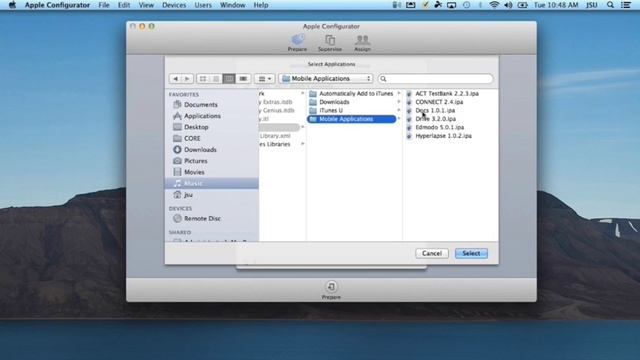Open the arrange-by dropdown
Viewport: 640px width, 360px height.
click(x=264, y=78)
